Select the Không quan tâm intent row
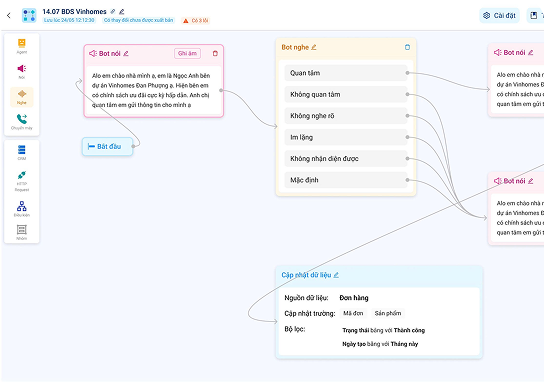This screenshot has height=385, width=544. tap(346, 94)
